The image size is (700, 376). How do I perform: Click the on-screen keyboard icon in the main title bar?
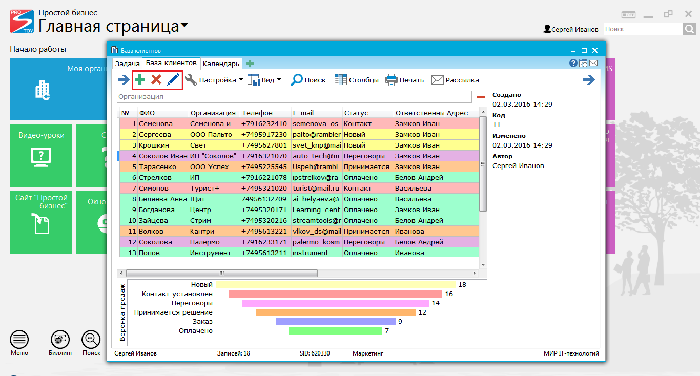(628, 14)
